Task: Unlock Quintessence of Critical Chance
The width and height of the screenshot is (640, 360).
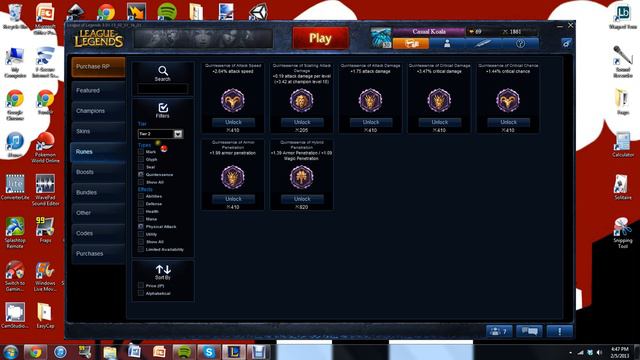Action: point(508,122)
